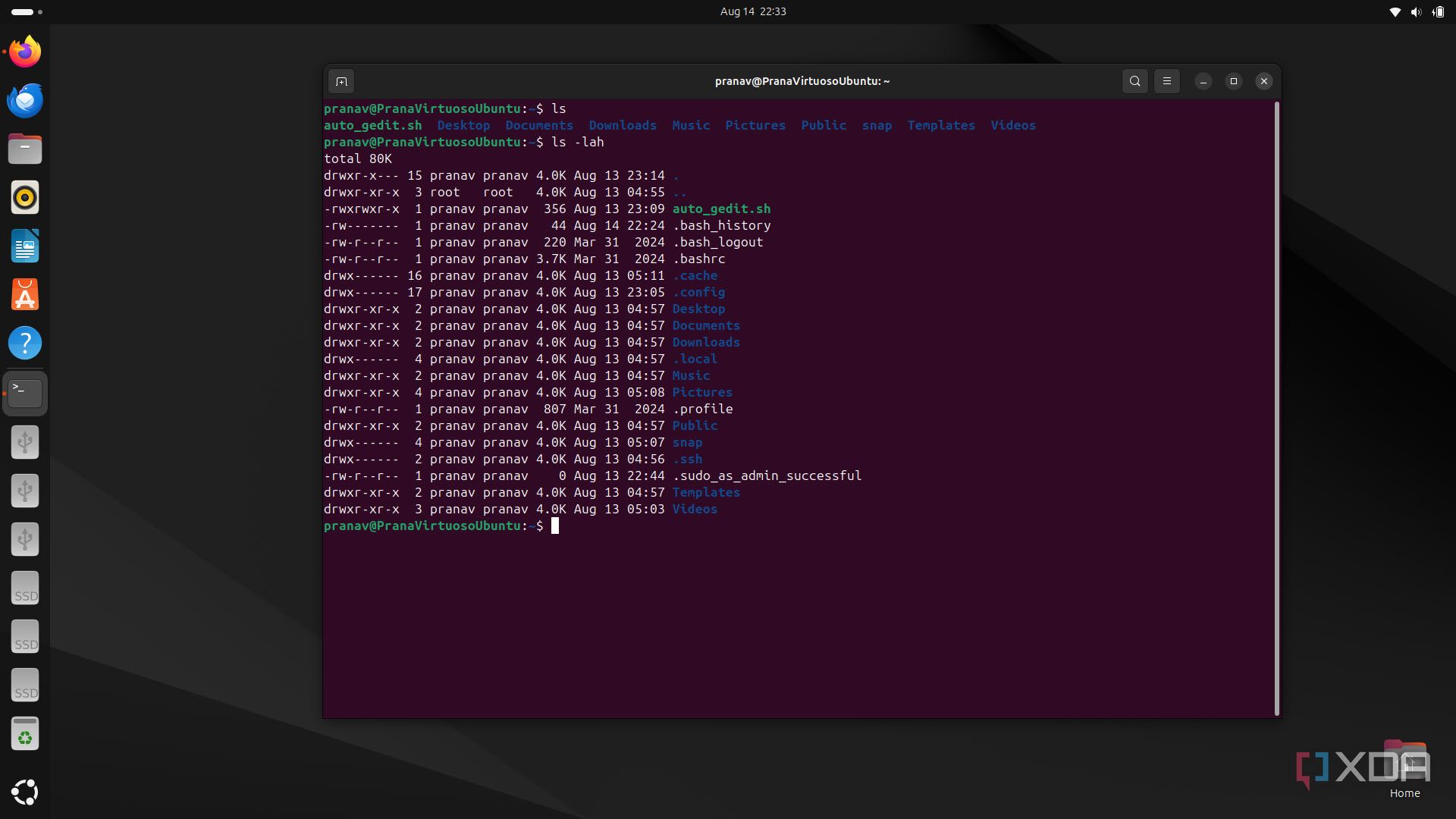This screenshot has width=1456, height=819.
Task: Open Thunderbird mail from dock
Action: pos(25,100)
